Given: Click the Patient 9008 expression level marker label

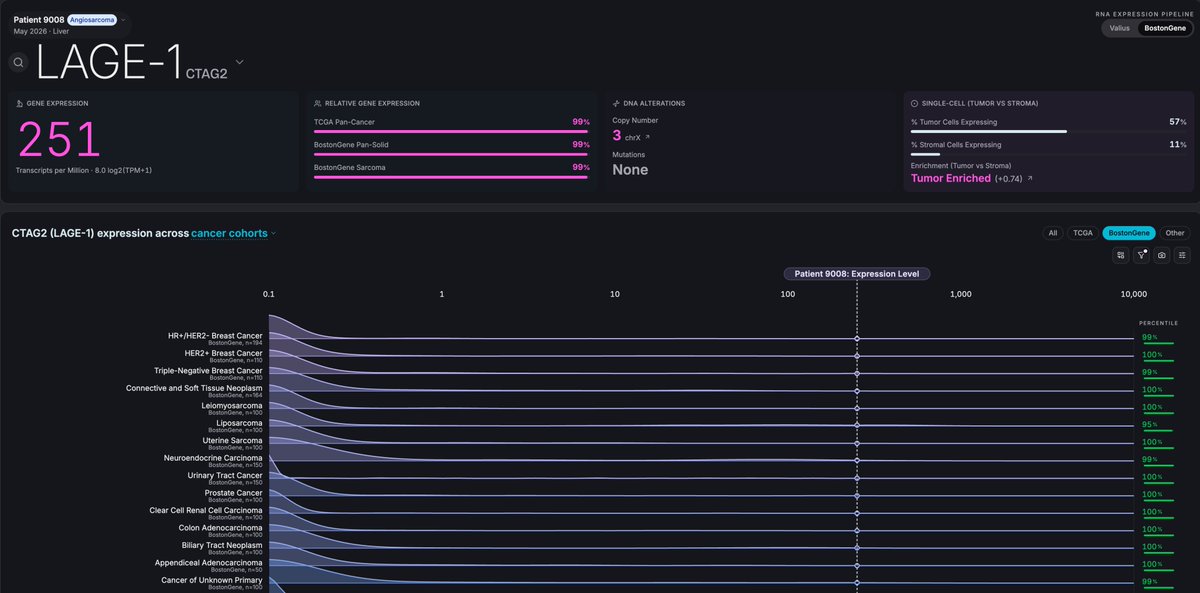Looking at the screenshot, I should click(x=857, y=273).
